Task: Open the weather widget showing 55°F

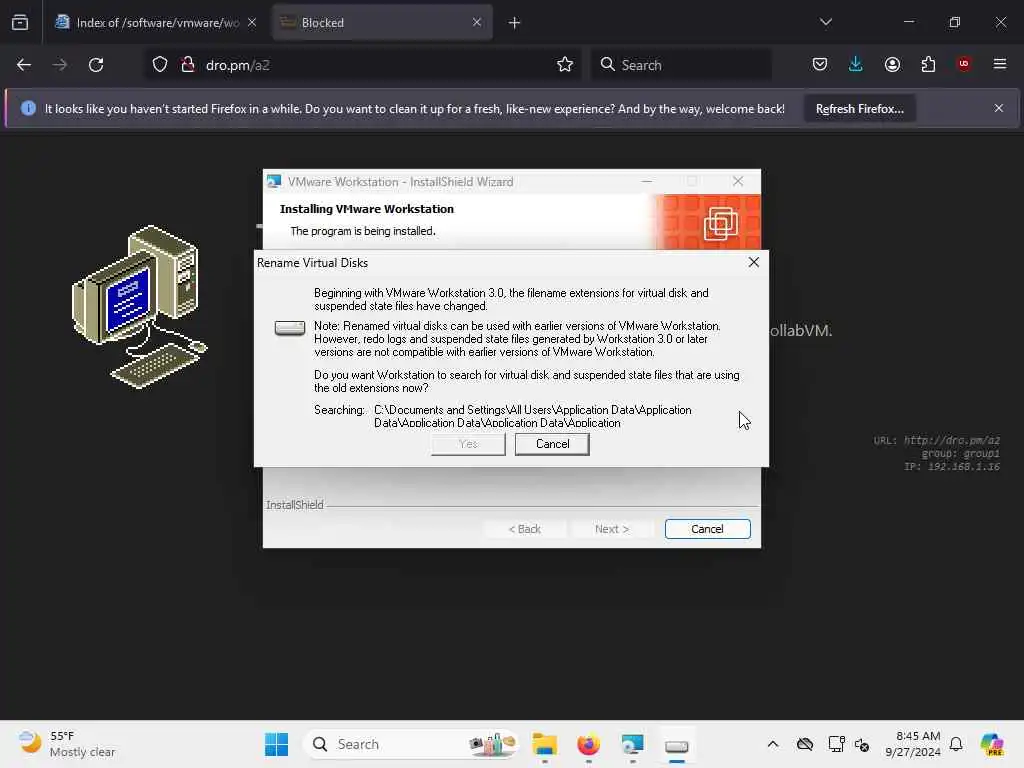Action: pyautogui.click(x=65, y=744)
